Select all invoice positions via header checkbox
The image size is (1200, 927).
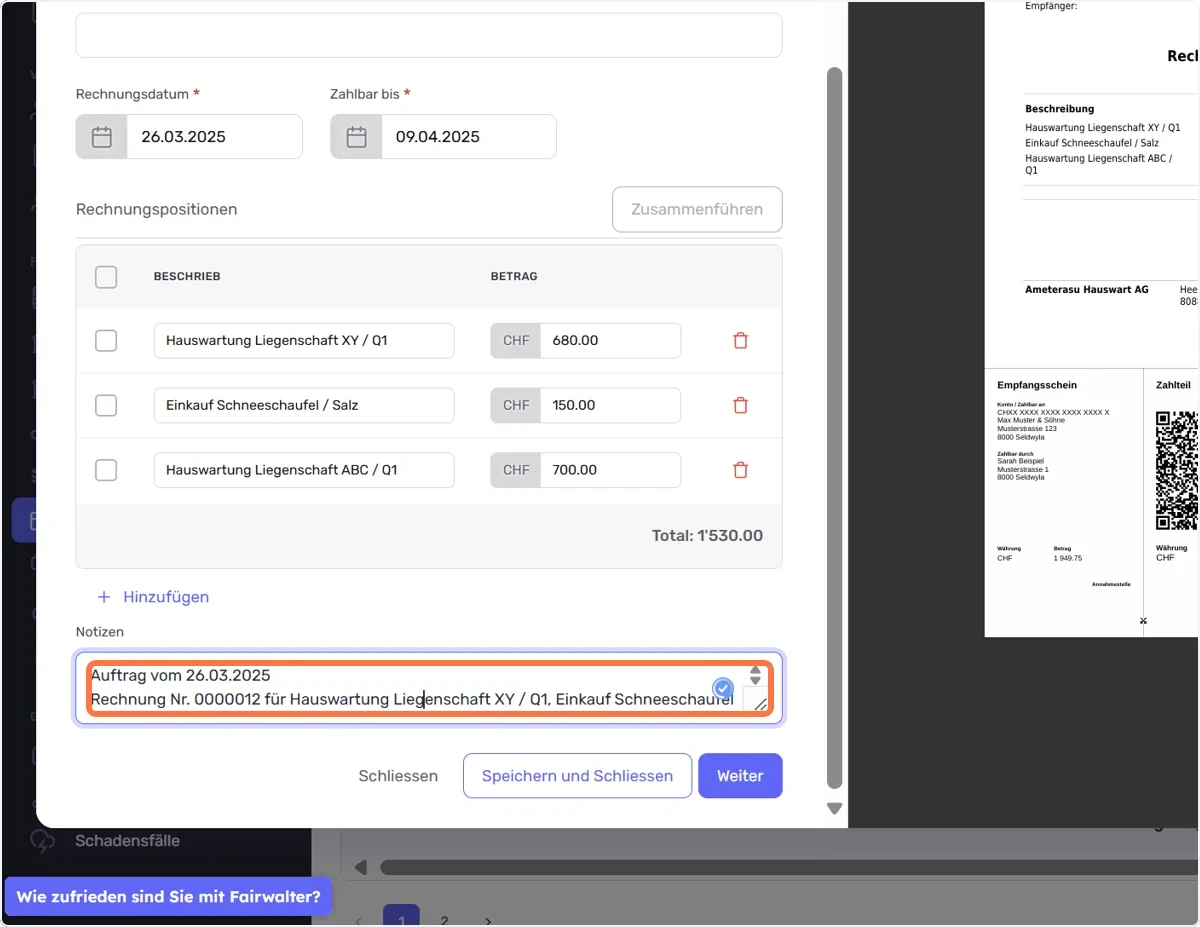coord(106,277)
